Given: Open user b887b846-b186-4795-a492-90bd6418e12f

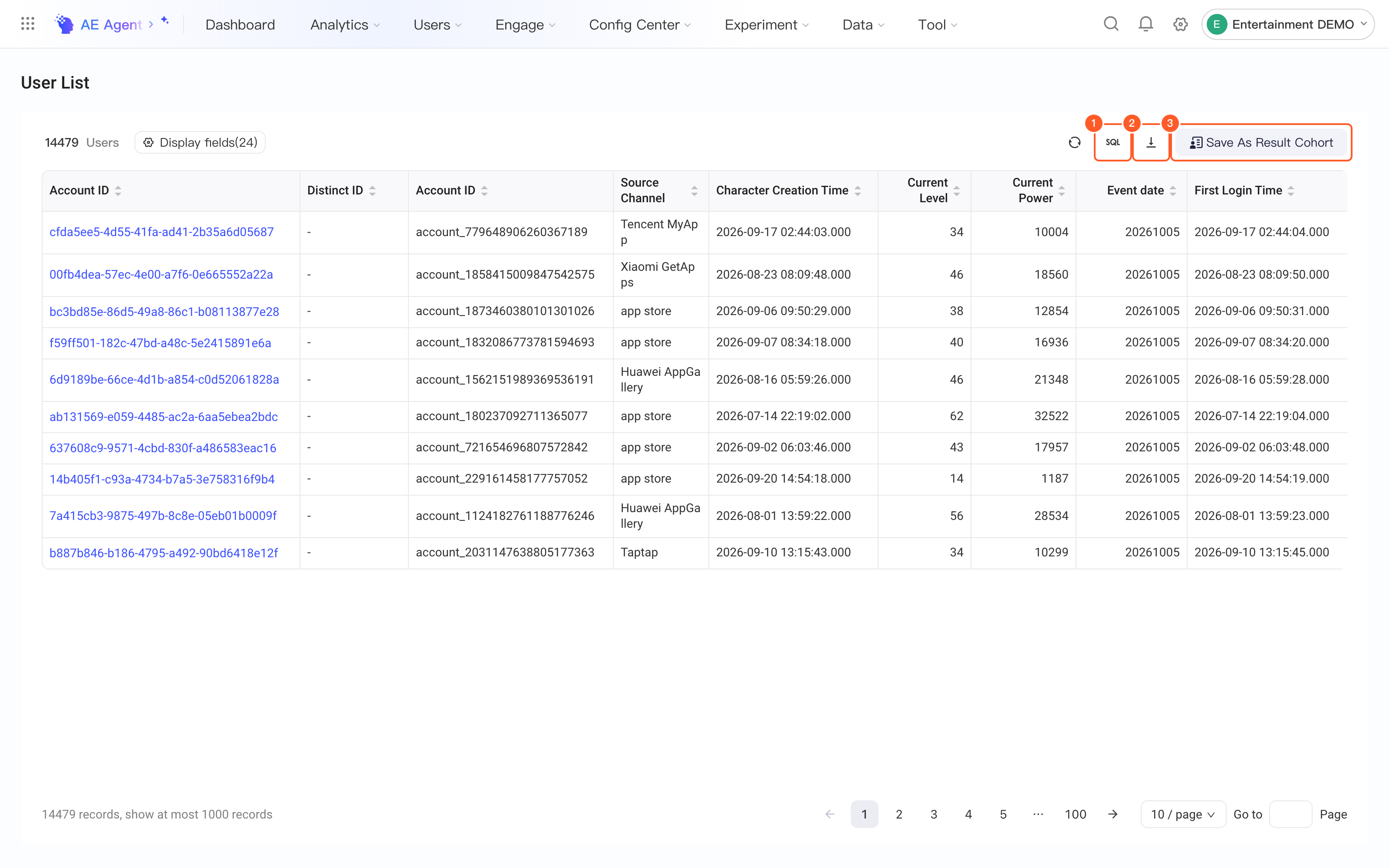Looking at the screenshot, I should coord(164,553).
